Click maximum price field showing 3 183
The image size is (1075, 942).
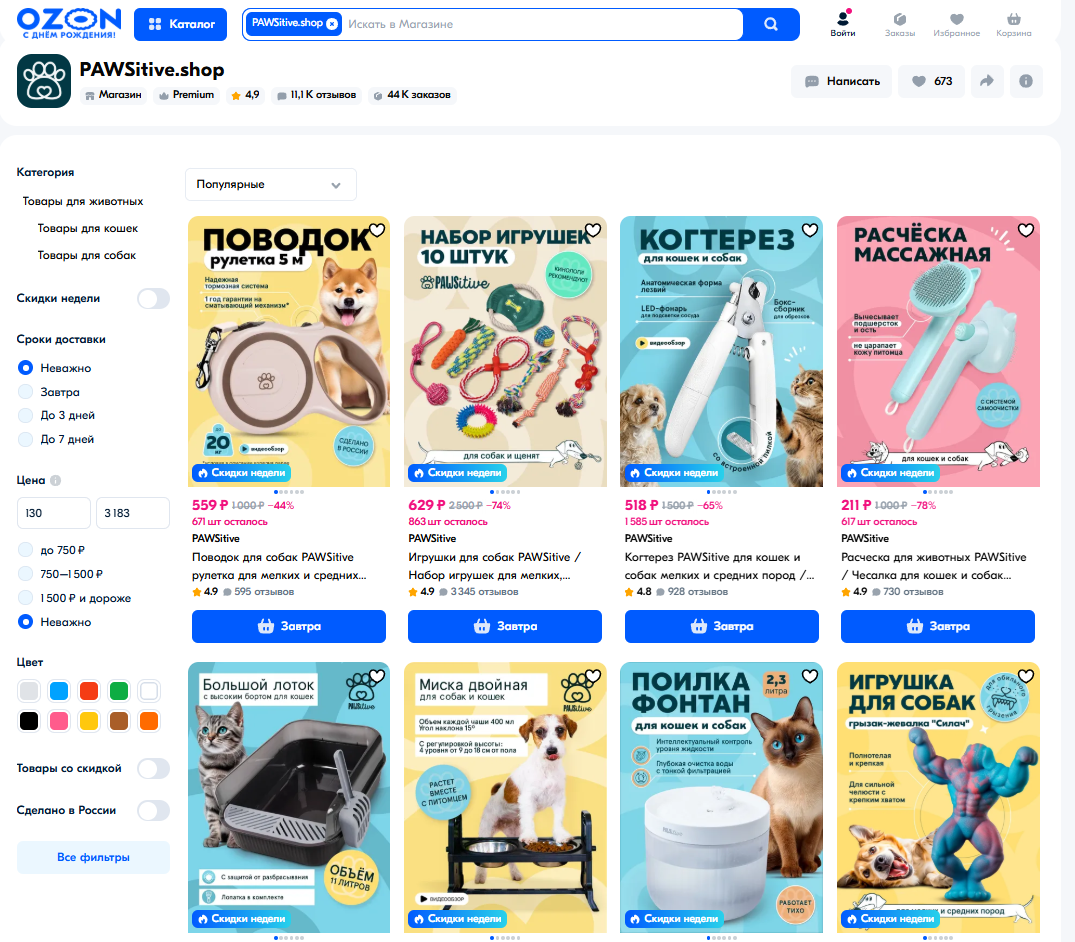tap(132, 513)
